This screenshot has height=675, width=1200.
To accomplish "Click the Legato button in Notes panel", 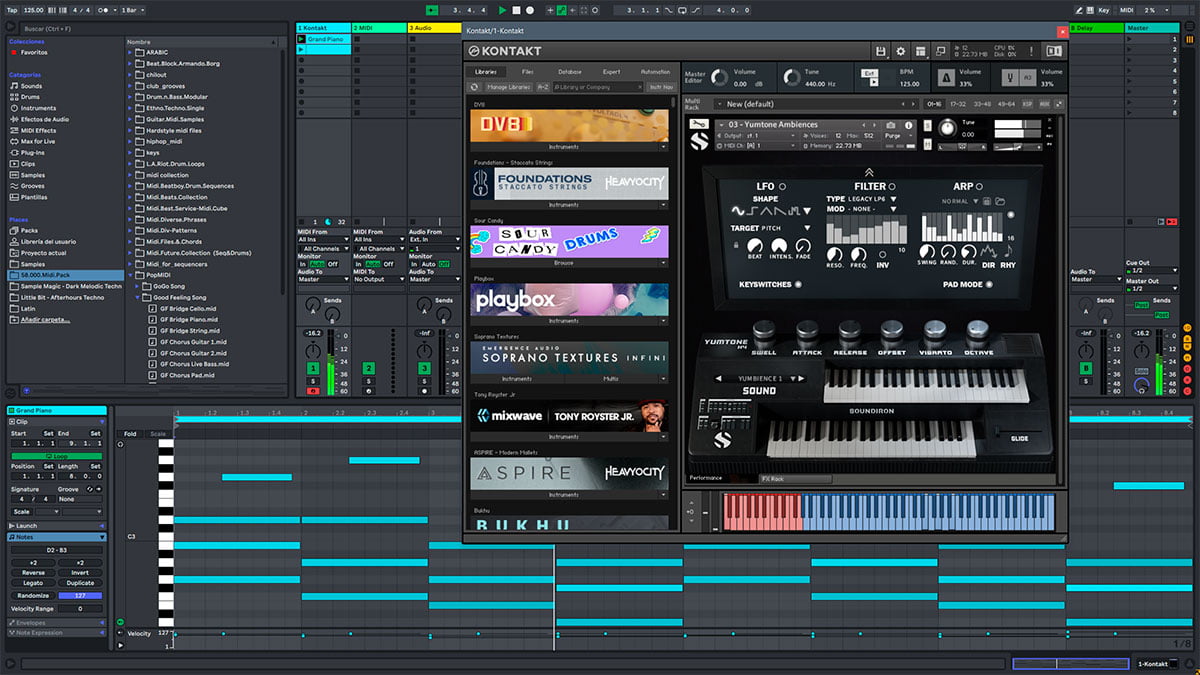I will [32, 583].
